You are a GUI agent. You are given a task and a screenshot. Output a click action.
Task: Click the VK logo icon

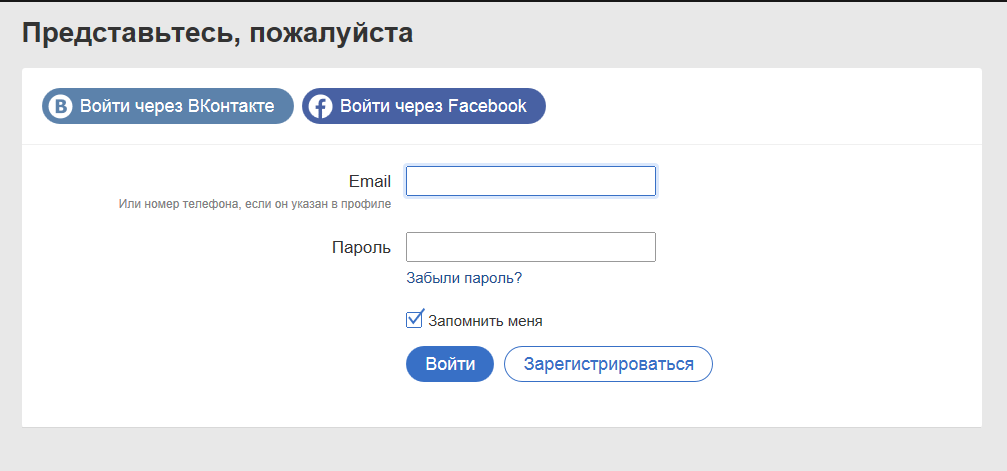pos(61,106)
